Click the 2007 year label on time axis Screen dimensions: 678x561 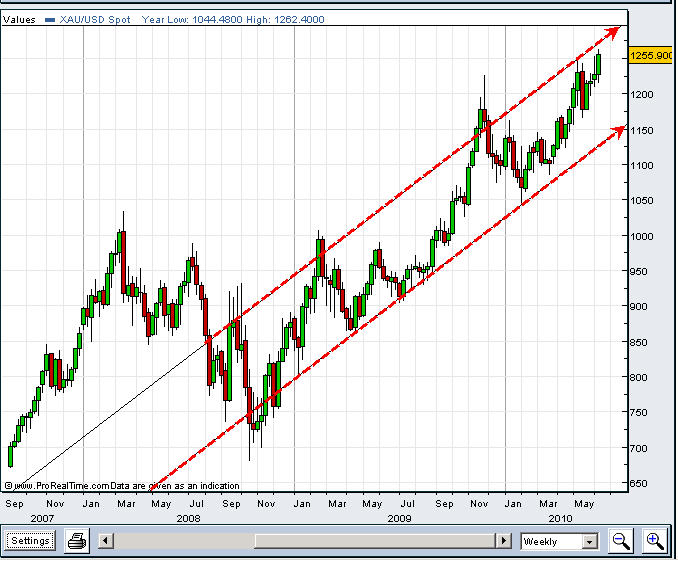coord(42,518)
